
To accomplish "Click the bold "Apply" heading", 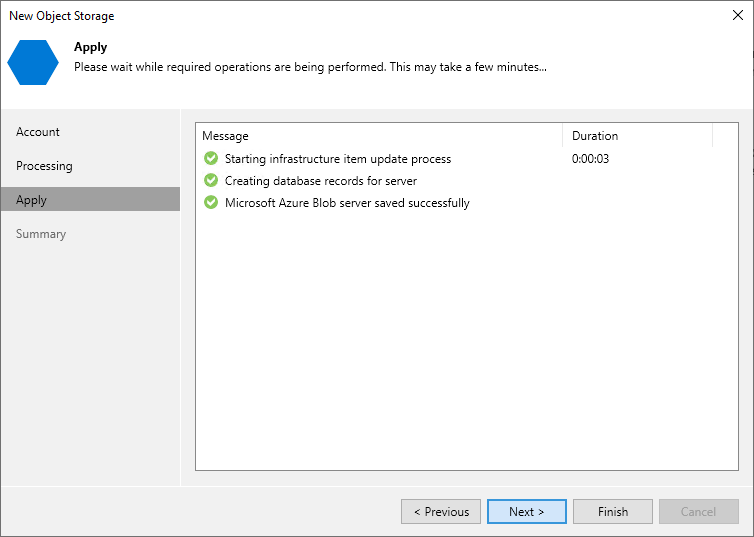I will (90, 47).
